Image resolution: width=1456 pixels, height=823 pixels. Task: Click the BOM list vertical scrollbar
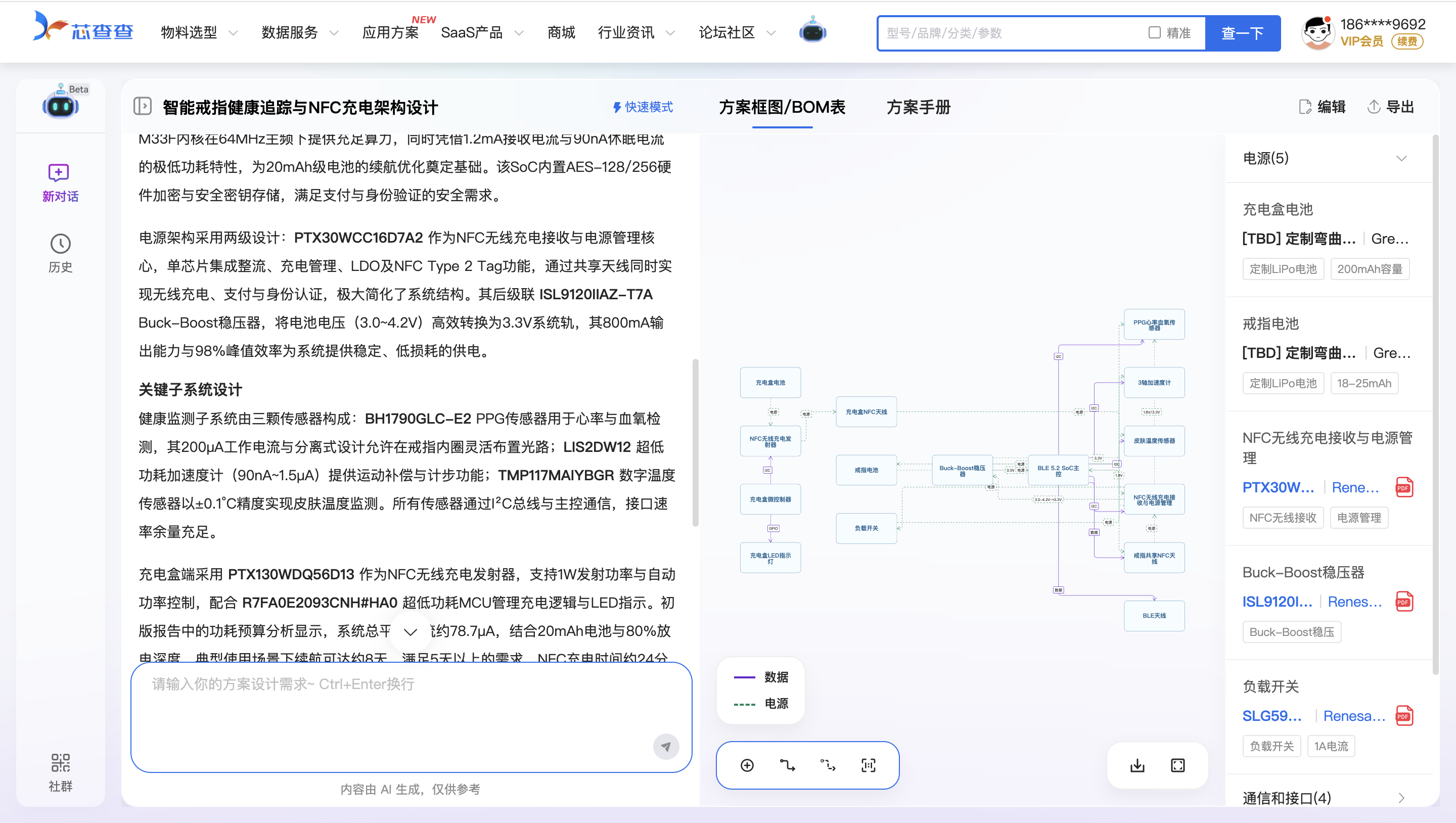(1435, 404)
